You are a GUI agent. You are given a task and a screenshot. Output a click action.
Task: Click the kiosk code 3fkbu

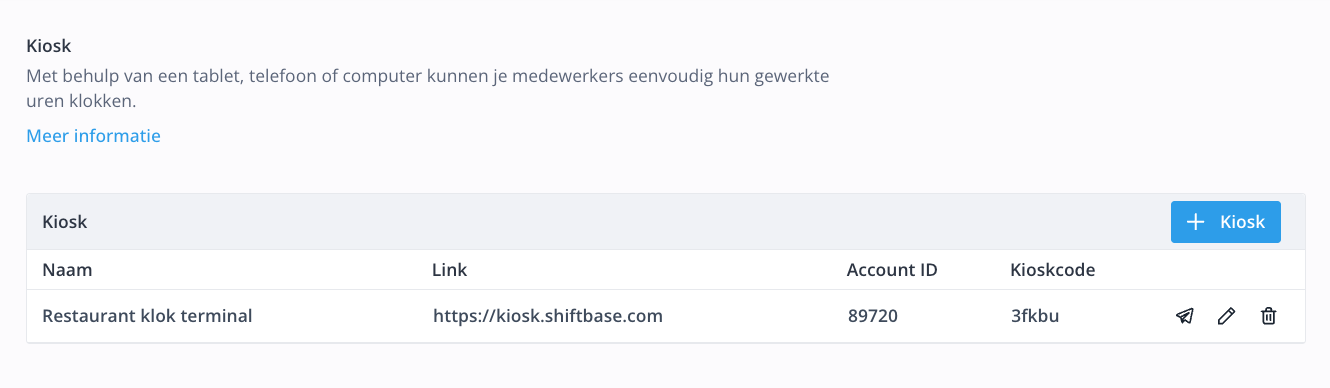click(x=1035, y=317)
